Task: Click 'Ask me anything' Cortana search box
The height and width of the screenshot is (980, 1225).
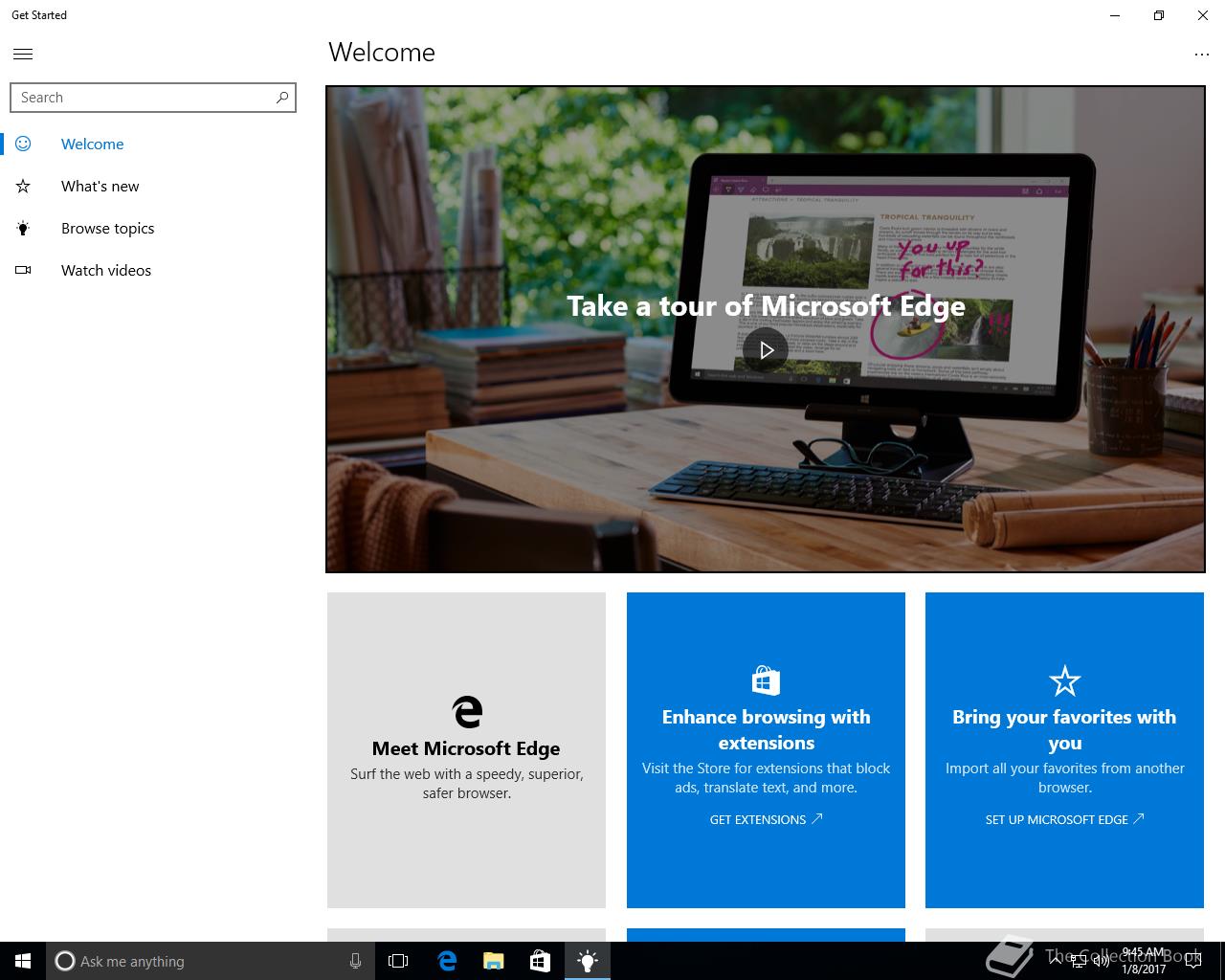Action: pyautogui.click(x=209, y=961)
